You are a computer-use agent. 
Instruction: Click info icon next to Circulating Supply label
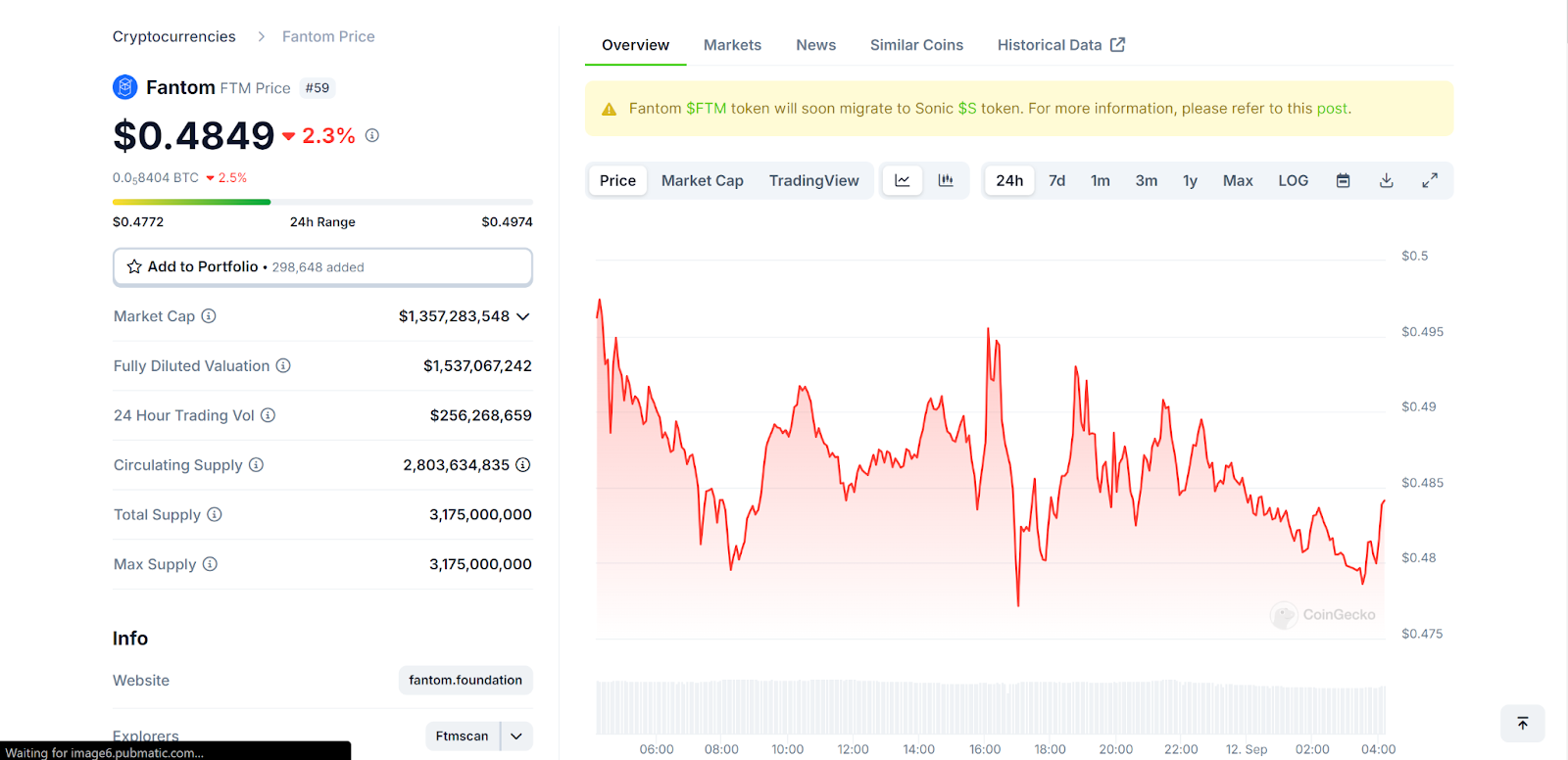256,464
